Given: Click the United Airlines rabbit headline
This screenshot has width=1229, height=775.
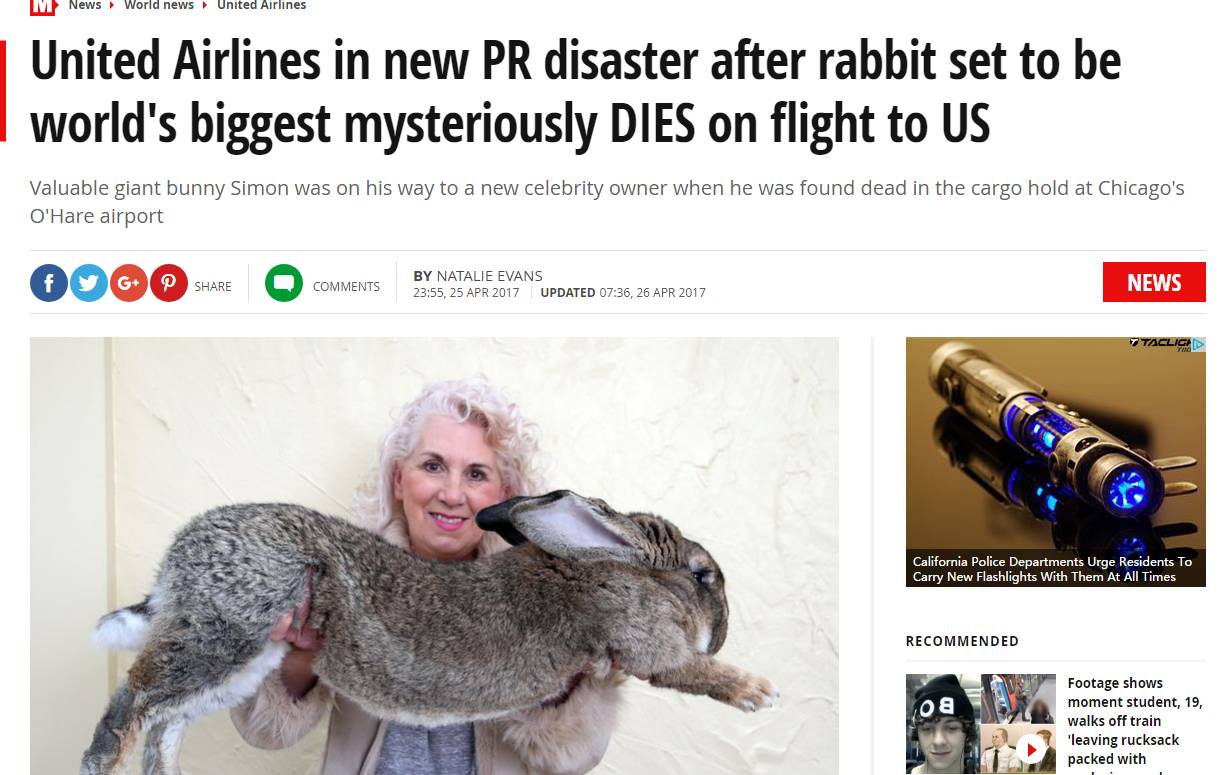Looking at the screenshot, I should tap(575, 93).
